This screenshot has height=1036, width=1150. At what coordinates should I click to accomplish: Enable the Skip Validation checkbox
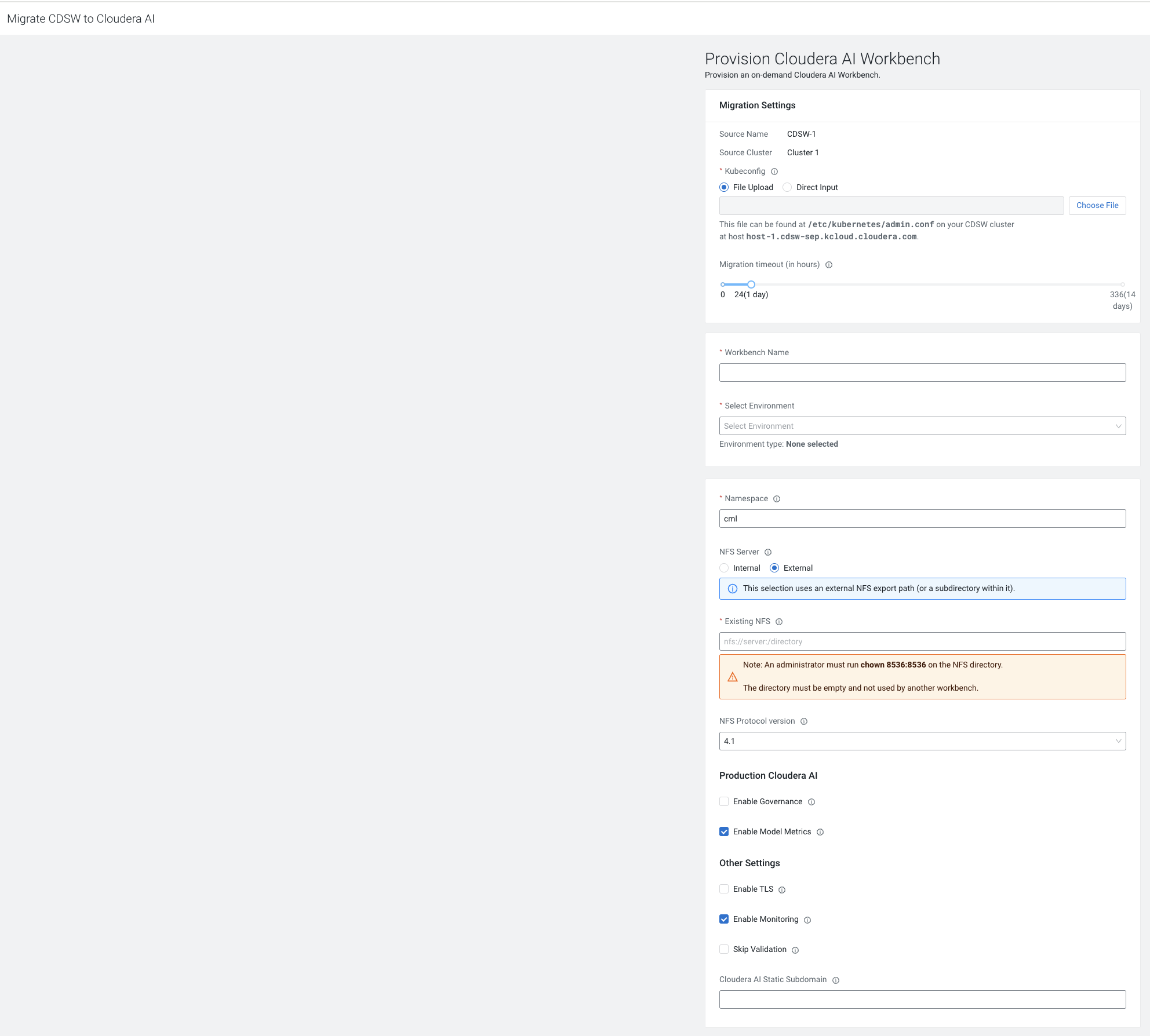[x=724, y=949]
